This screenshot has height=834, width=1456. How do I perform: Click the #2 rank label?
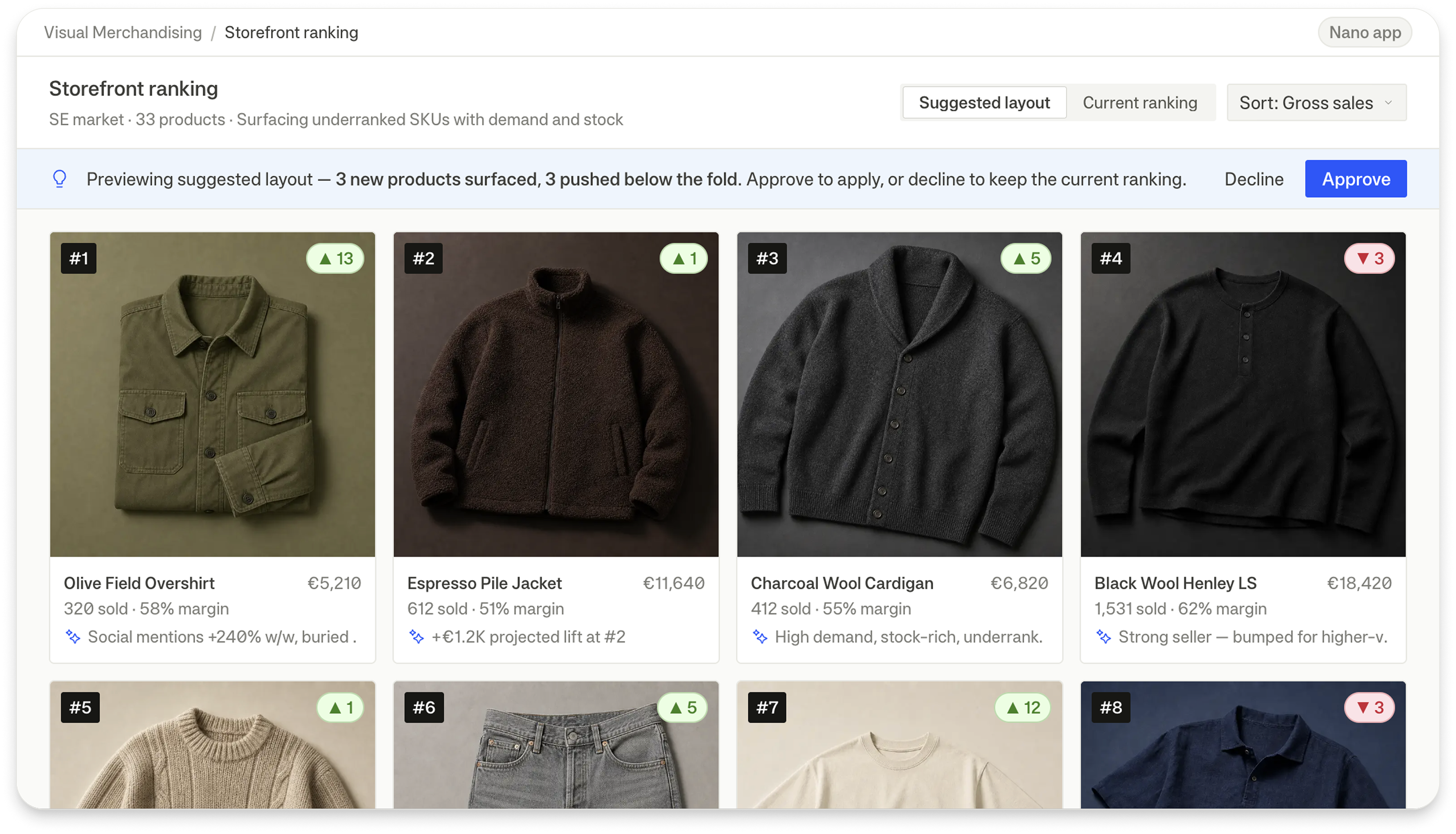click(423, 258)
